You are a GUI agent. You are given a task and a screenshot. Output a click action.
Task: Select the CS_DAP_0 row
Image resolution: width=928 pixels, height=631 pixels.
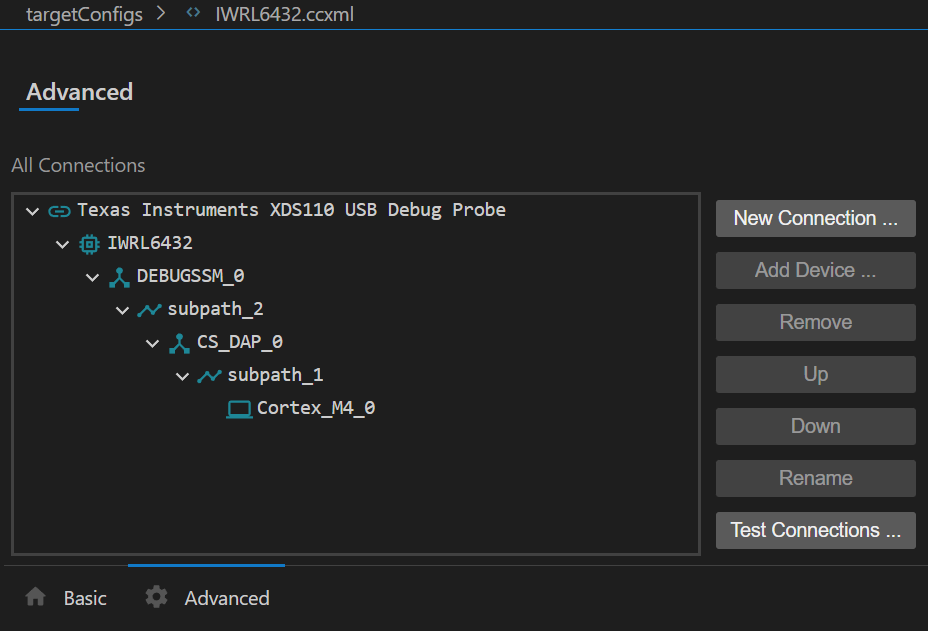coord(356,343)
